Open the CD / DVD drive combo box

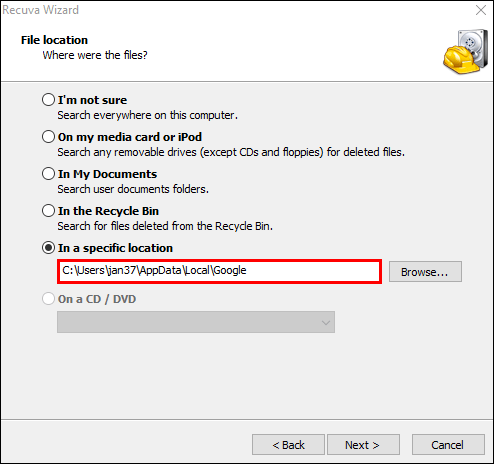tap(196, 322)
